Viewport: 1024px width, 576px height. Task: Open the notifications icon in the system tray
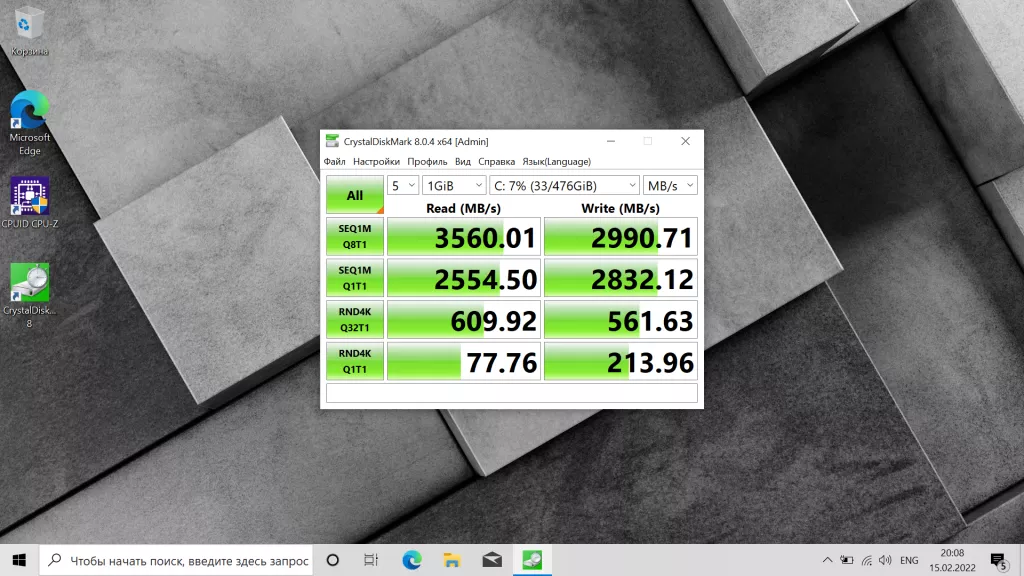tap(999, 560)
